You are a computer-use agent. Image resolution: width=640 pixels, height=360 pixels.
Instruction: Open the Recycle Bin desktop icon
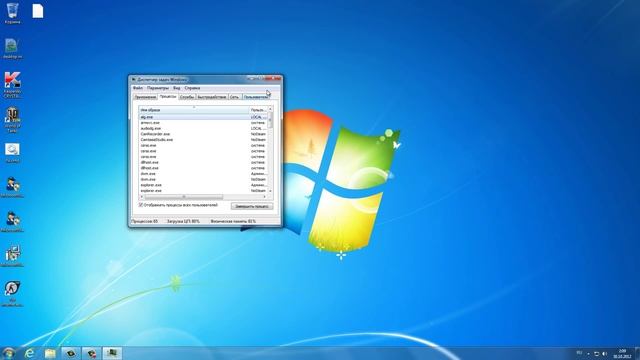point(12,12)
